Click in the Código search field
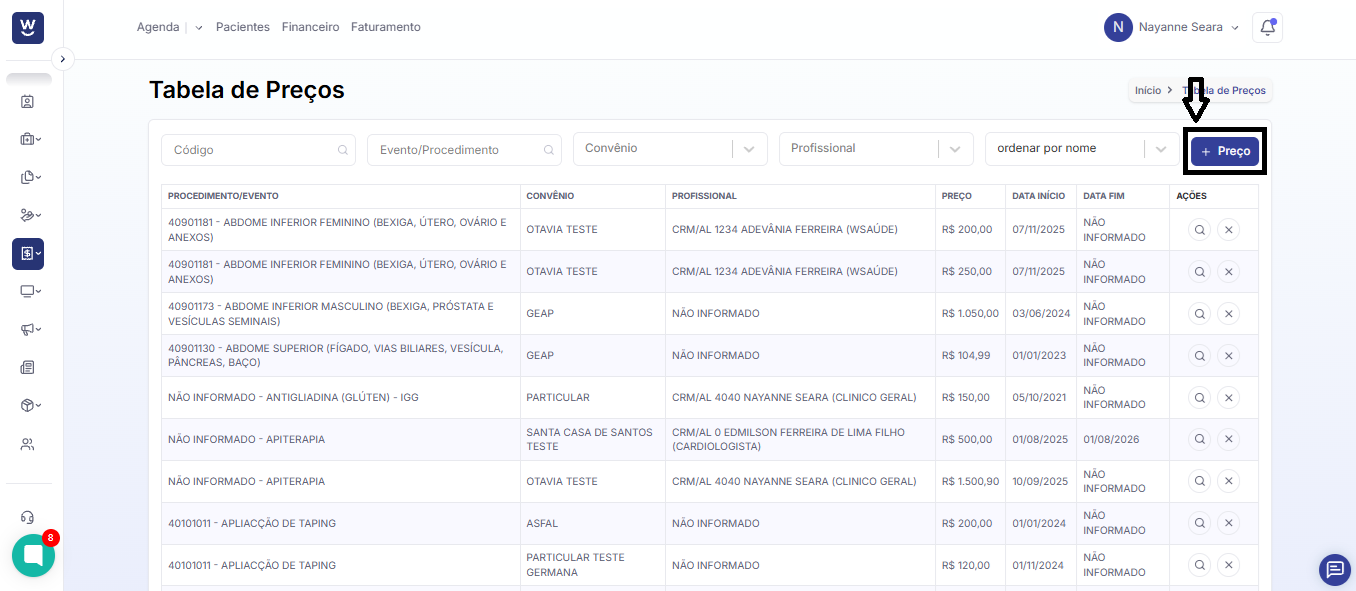1356x591 pixels. pos(258,150)
